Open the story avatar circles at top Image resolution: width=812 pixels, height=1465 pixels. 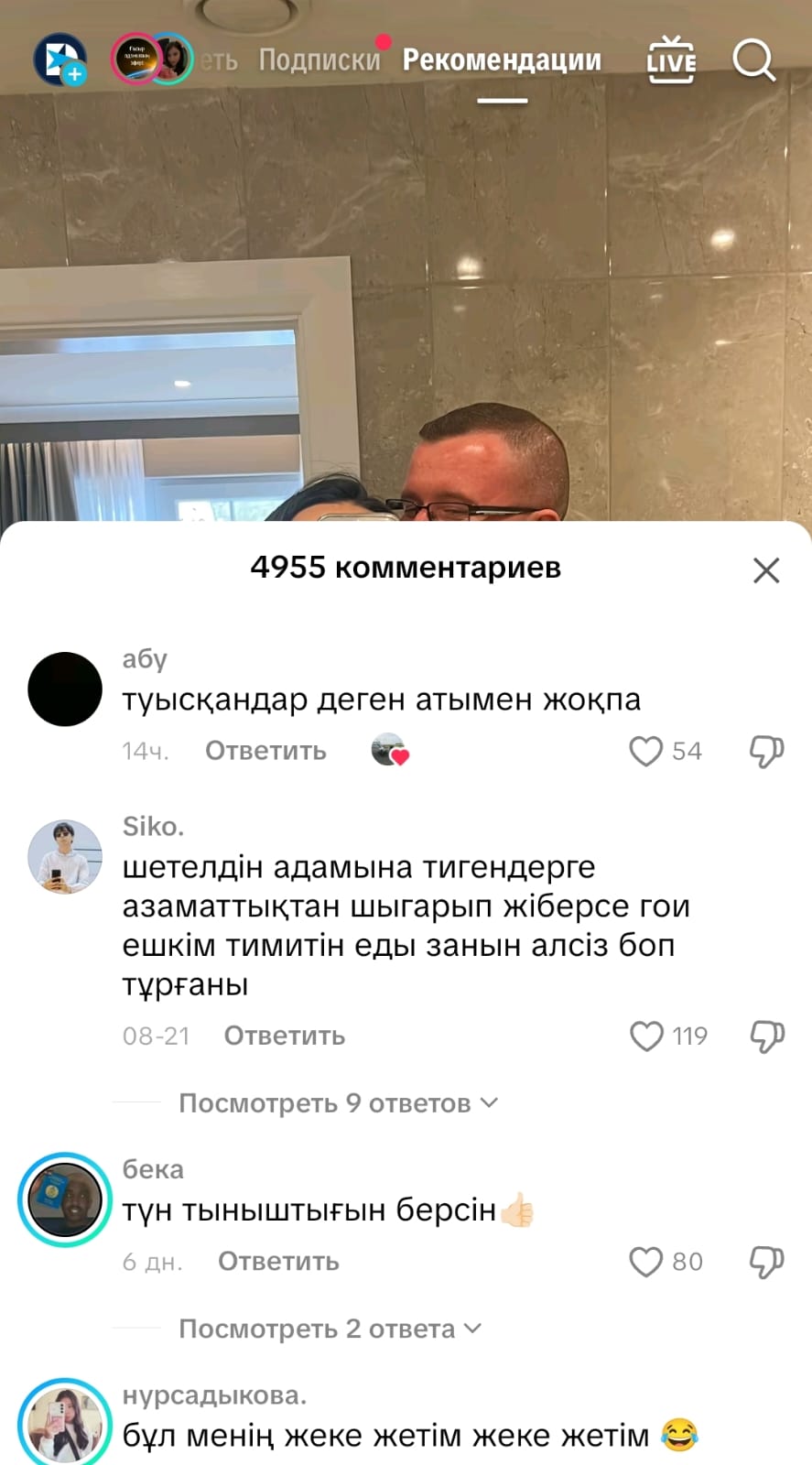pyautogui.click(x=151, y=60)
